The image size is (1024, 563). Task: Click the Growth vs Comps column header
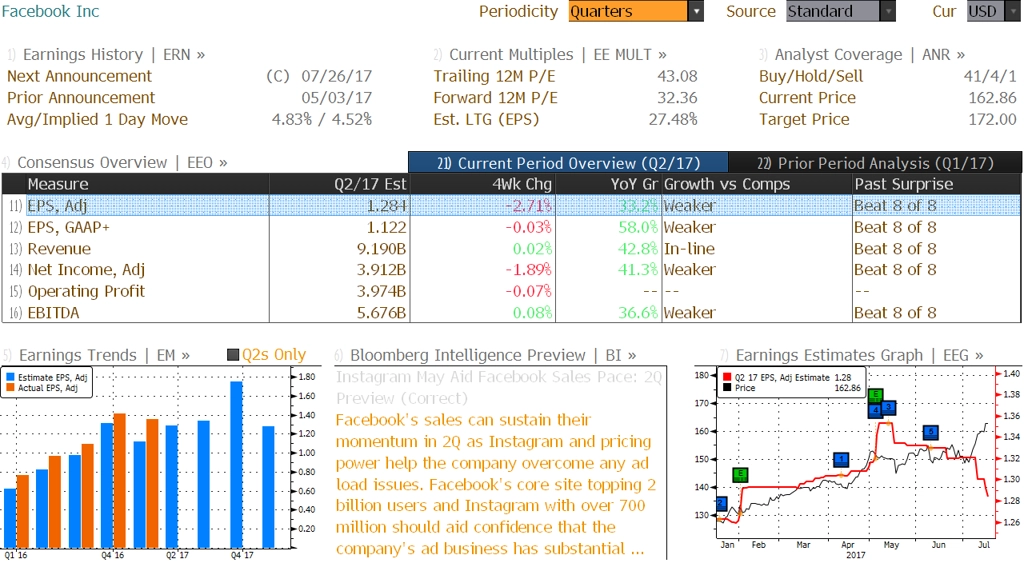coord(757,184)
